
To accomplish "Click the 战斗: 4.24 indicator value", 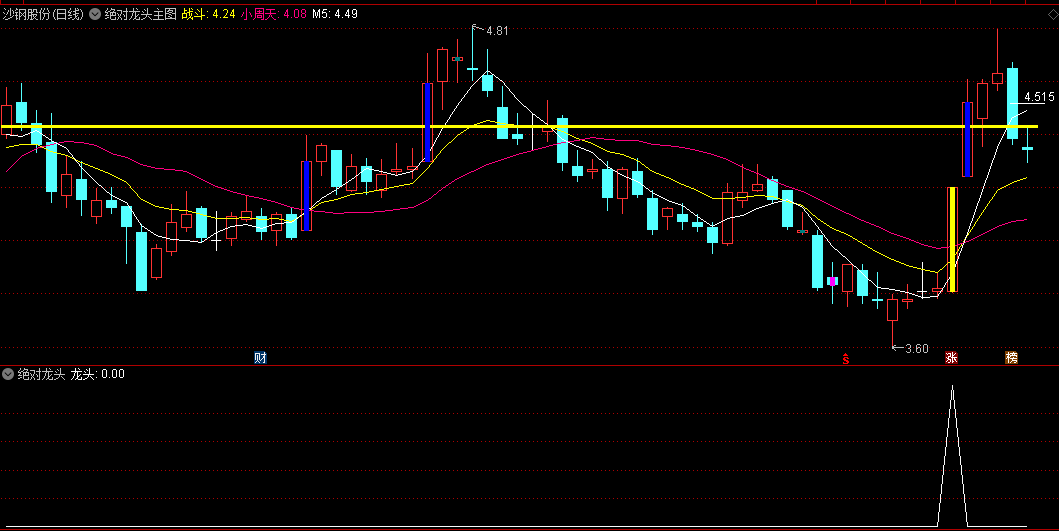I will click(209, 14).
